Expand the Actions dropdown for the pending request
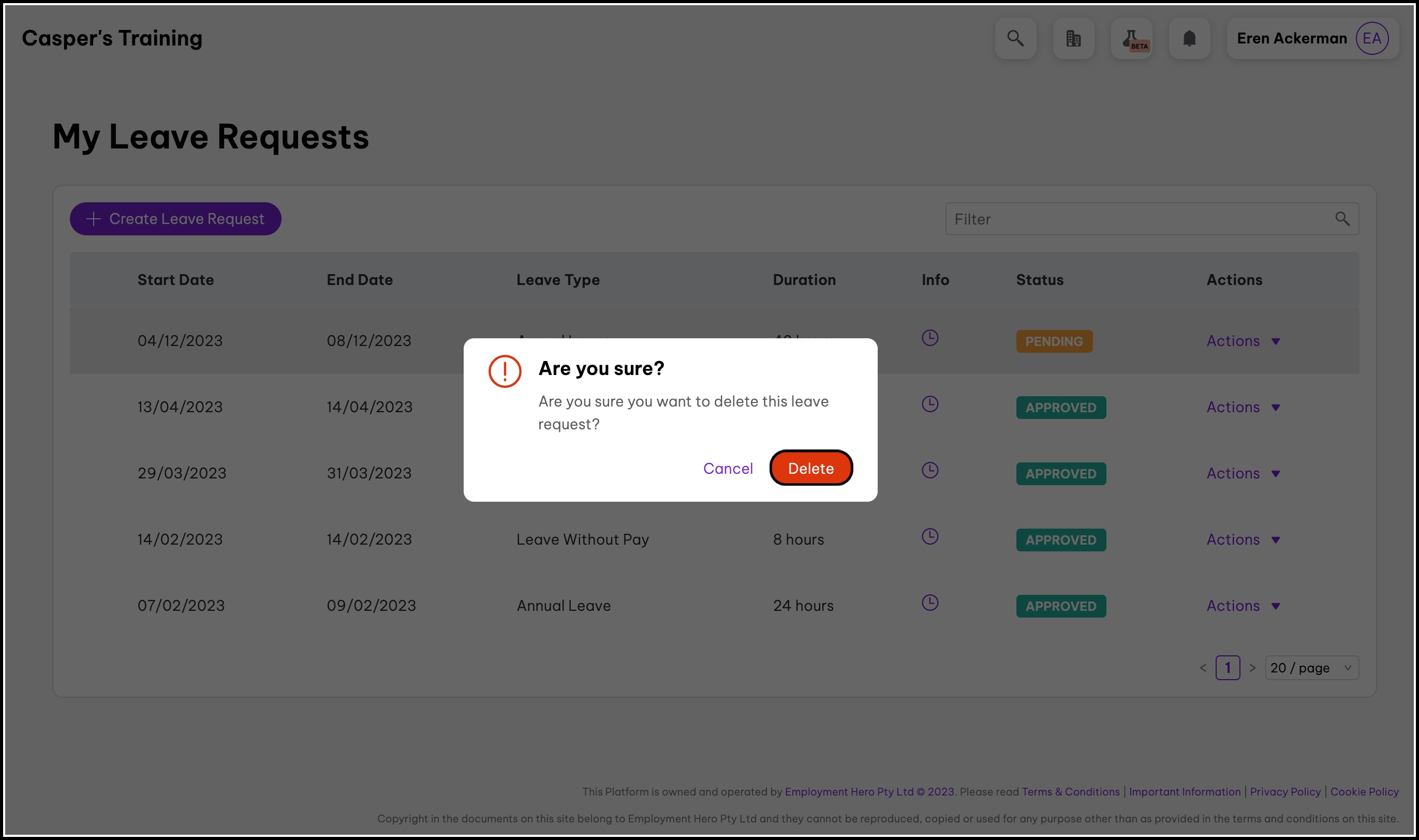This screenshot has width=1419, height=840. coord(1243,341)
